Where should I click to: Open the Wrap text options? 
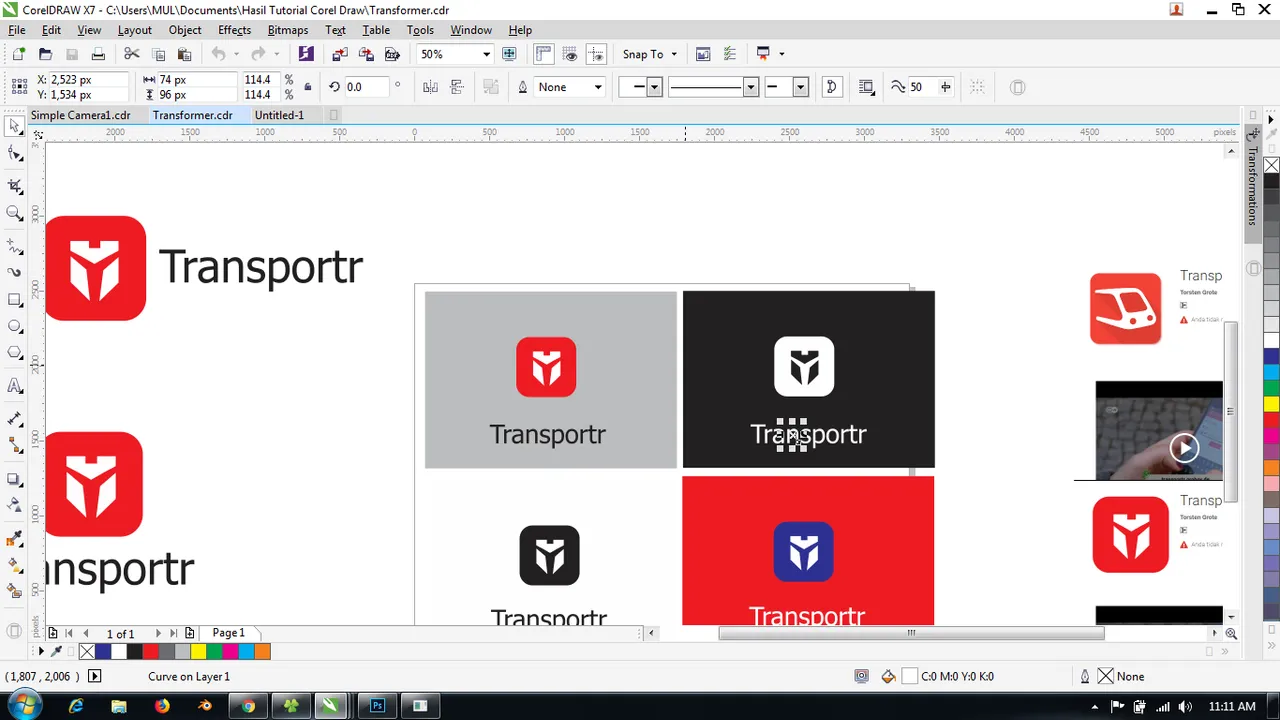[866, 87]
